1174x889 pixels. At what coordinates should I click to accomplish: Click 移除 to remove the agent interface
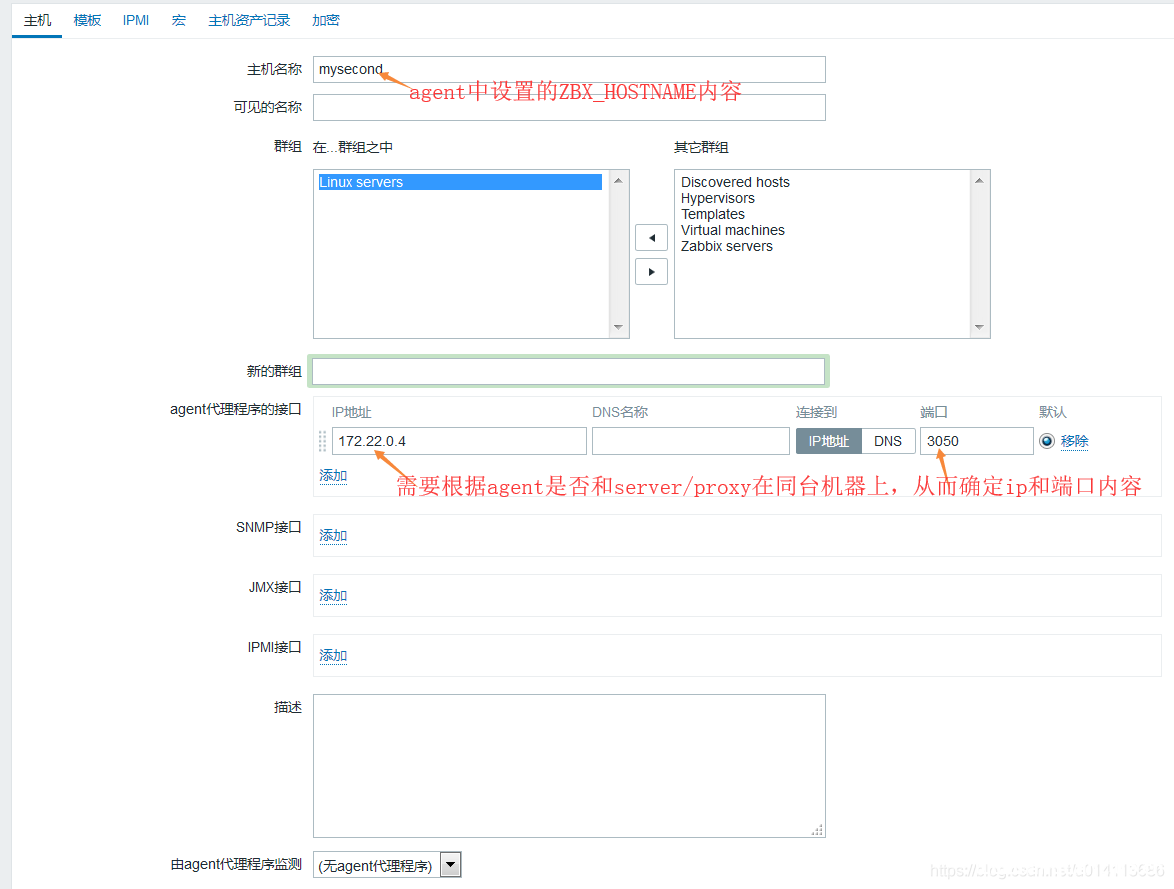point(1074,440)
